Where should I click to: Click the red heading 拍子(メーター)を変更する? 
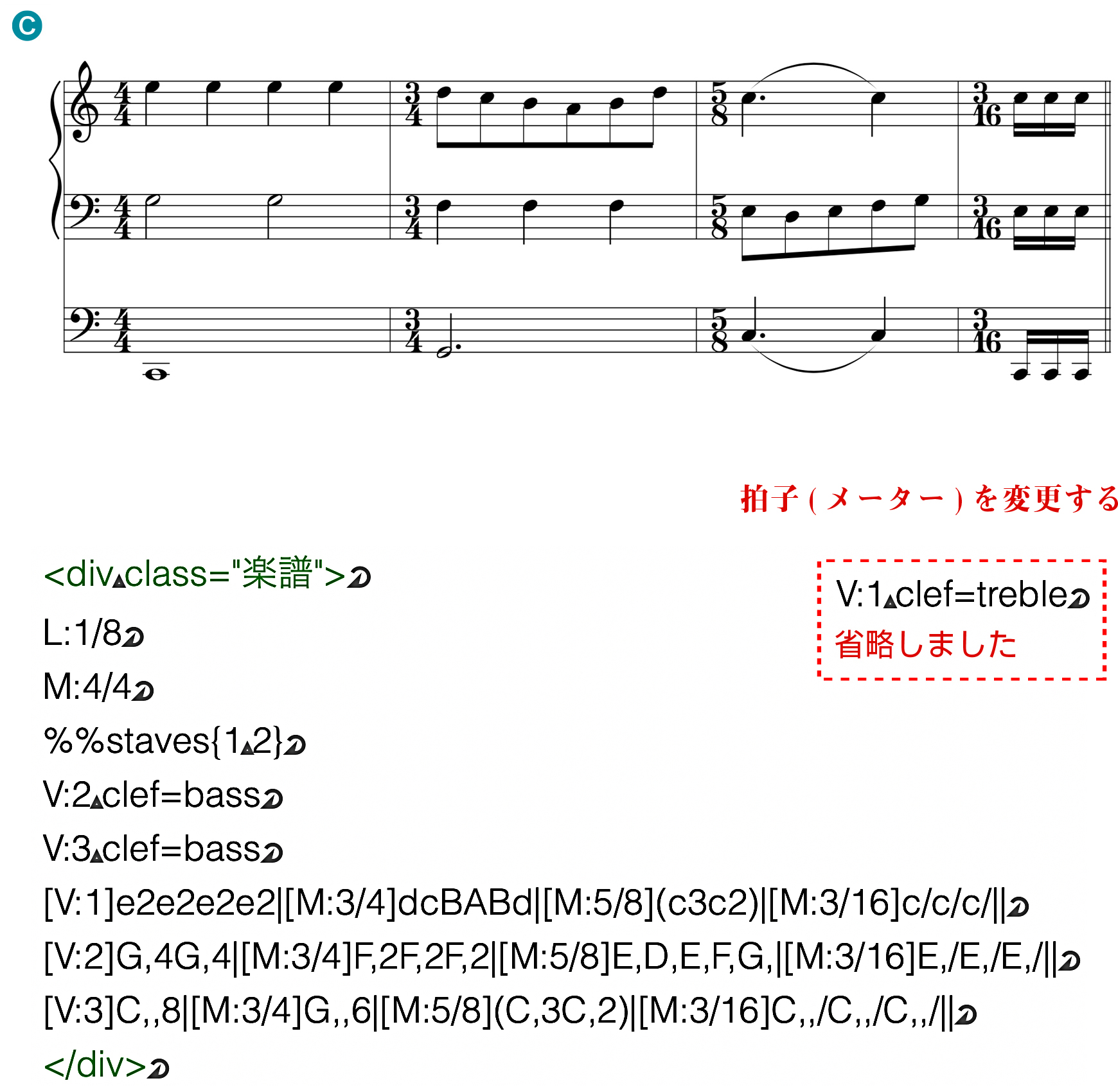(930, 498)
